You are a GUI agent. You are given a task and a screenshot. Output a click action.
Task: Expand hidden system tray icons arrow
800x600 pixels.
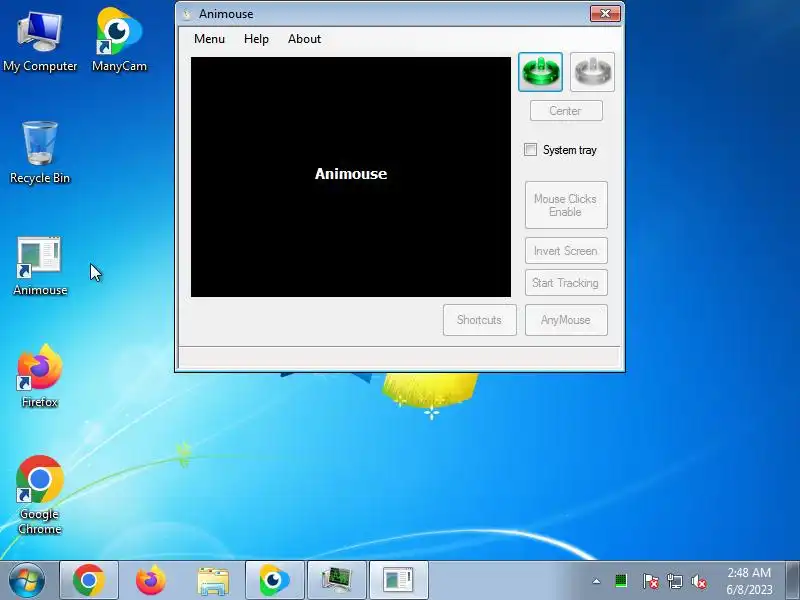click(x=596, y=581)
